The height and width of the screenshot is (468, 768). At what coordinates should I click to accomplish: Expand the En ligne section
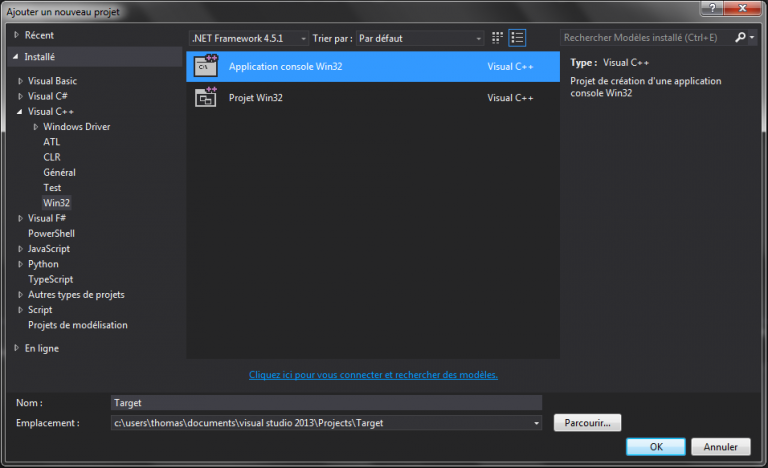pos(16,348)
